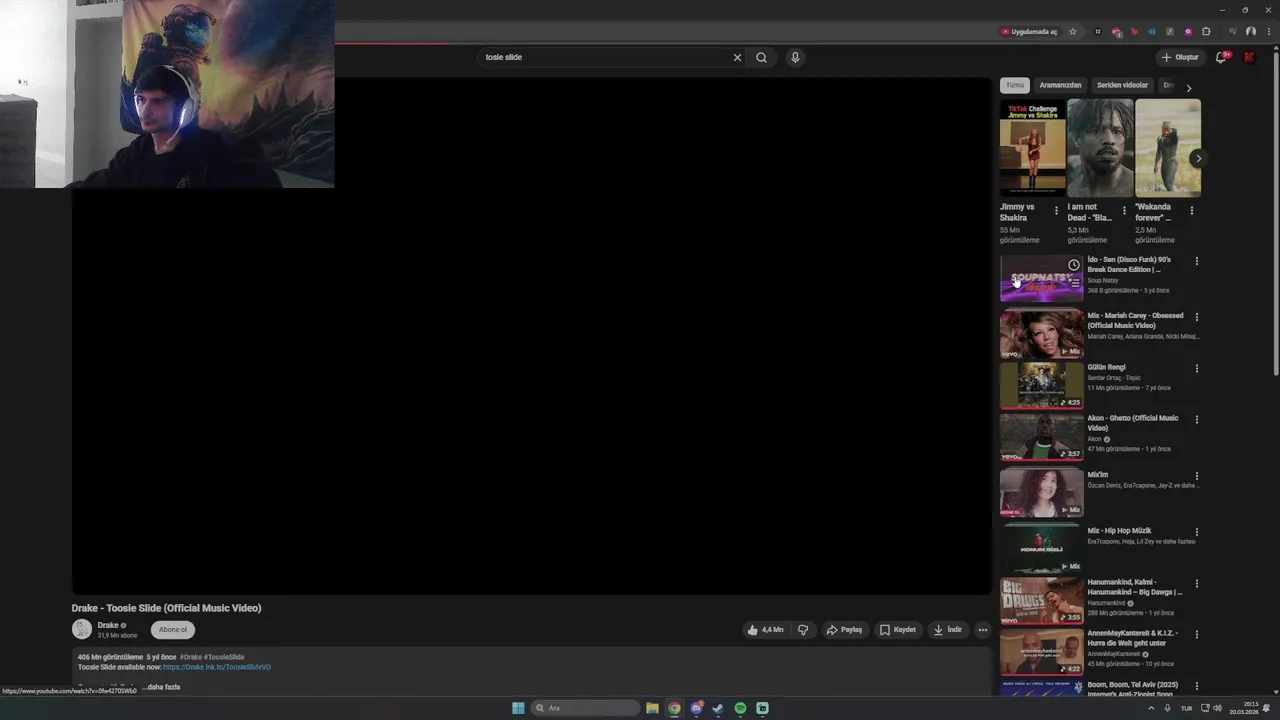The height and width of the screenshot is (720, 1280).
Task: Show more filter chips with the arrow
Action: tap(1188, 88)
